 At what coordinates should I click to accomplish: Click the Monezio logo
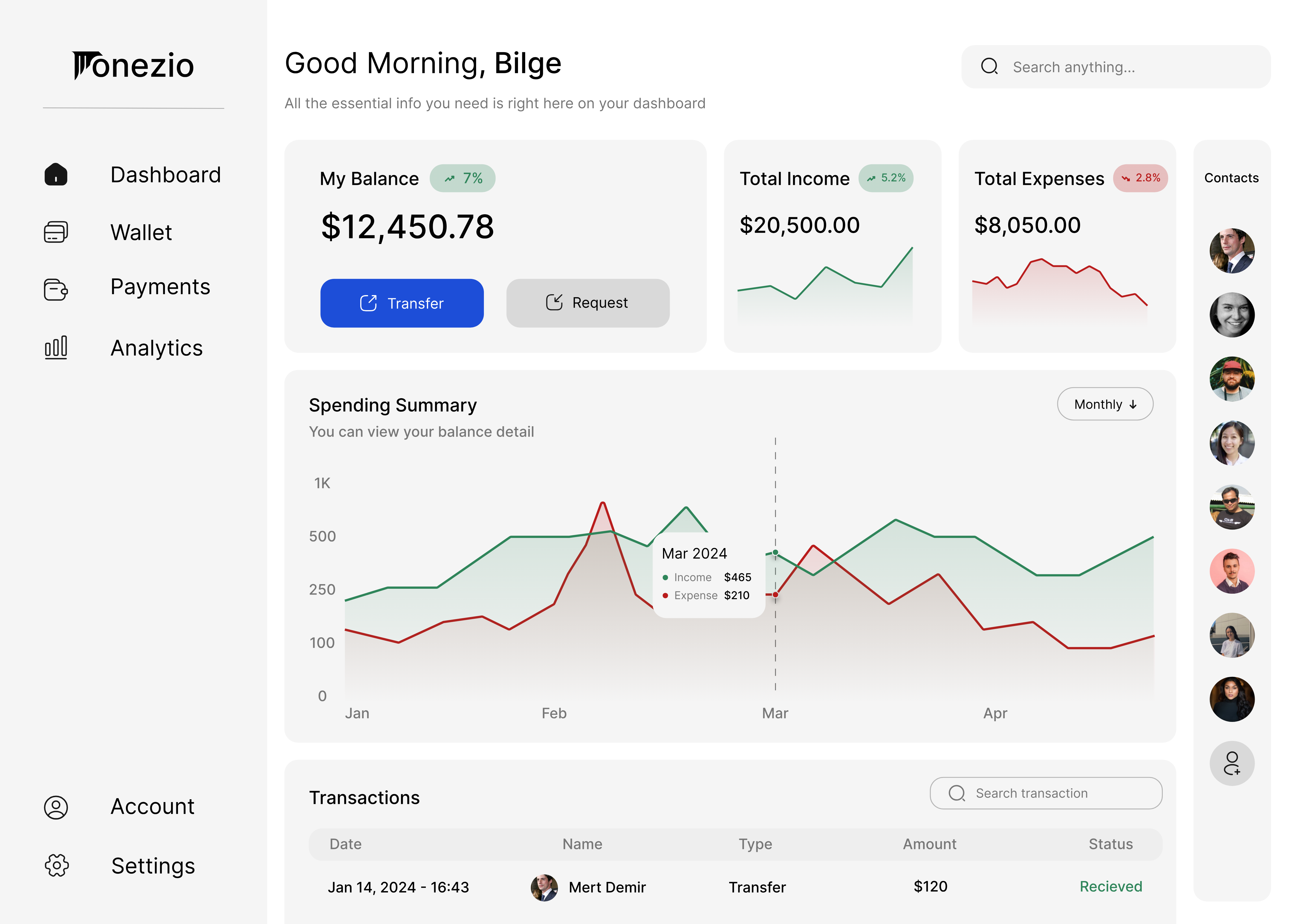click(x=133, y=65)
